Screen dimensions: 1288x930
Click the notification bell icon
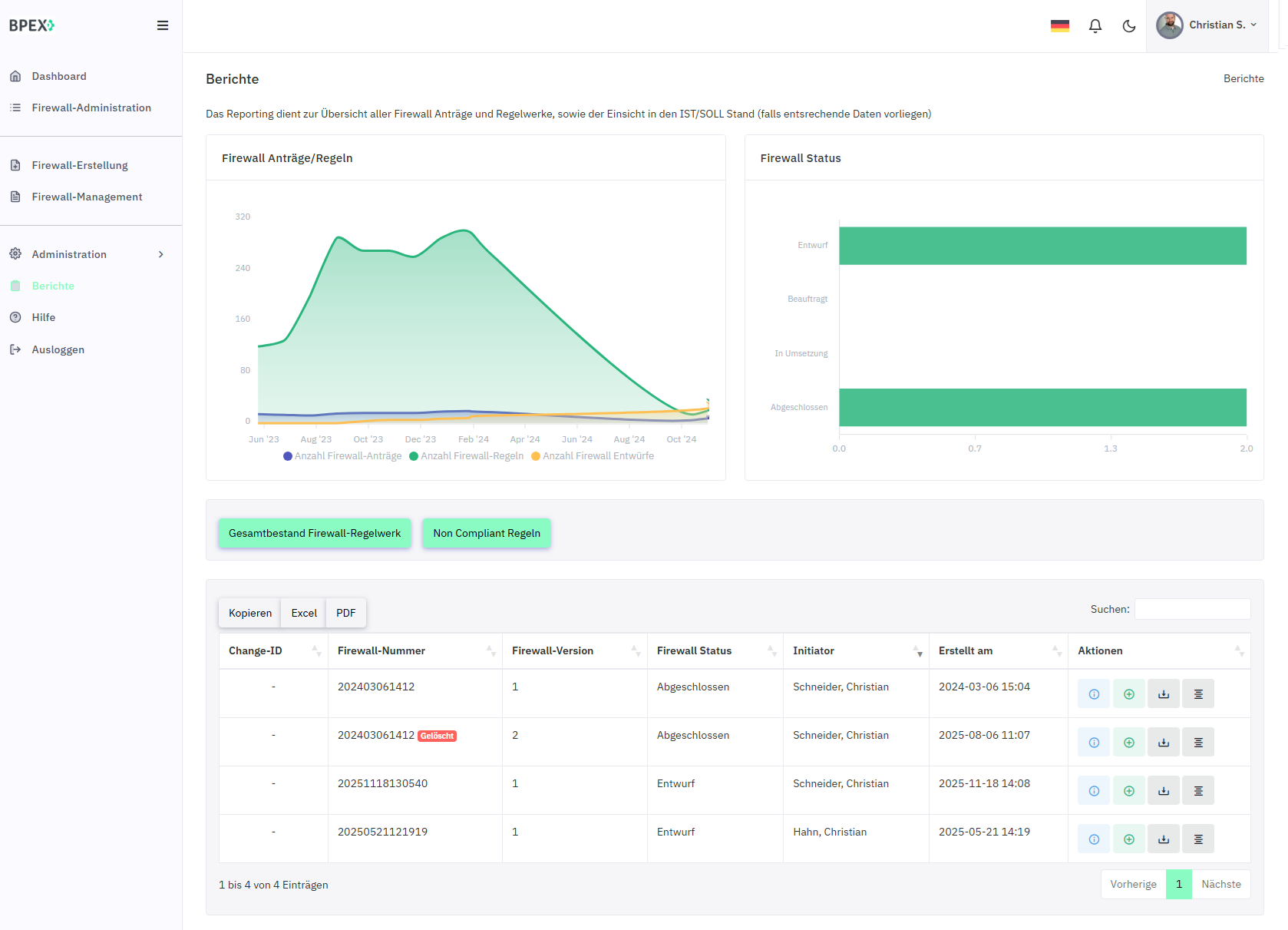click(x=1095, y=26)
